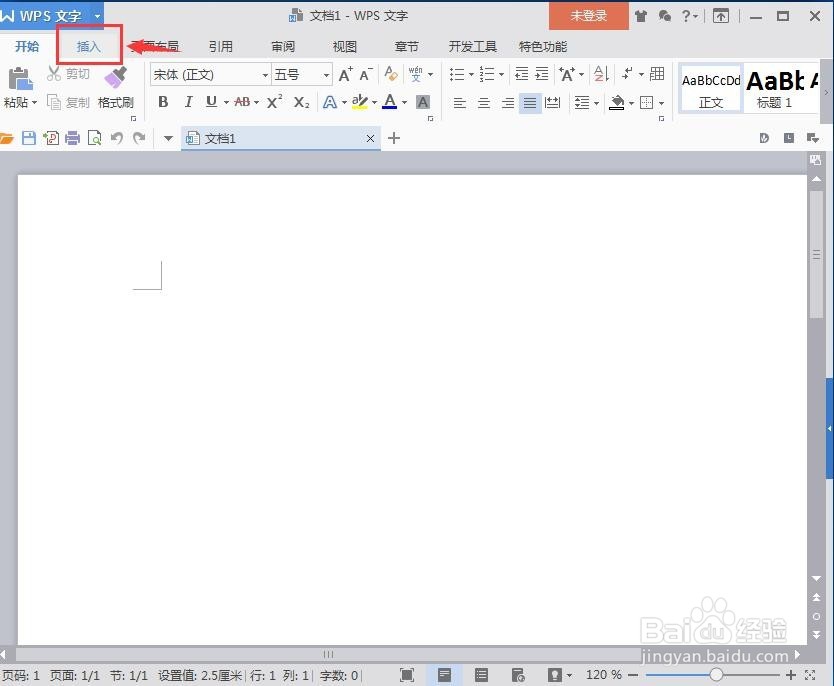Decrease font size with A- icon
Viewport: 834px width, 686px height.
(x=365, y=74)
